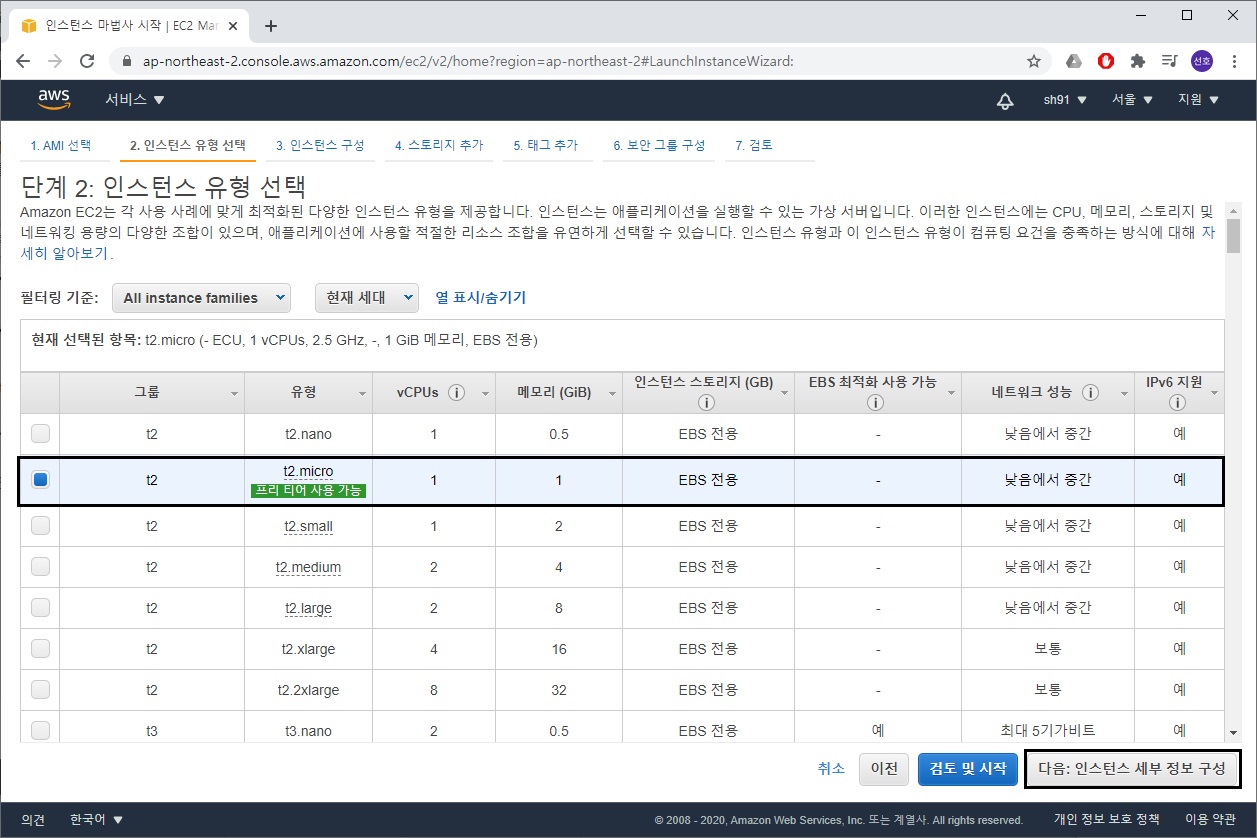Click the 검토 및 시작 button
The width and height of the screenshot is (1257, 838).
click(x=968, y=768)
